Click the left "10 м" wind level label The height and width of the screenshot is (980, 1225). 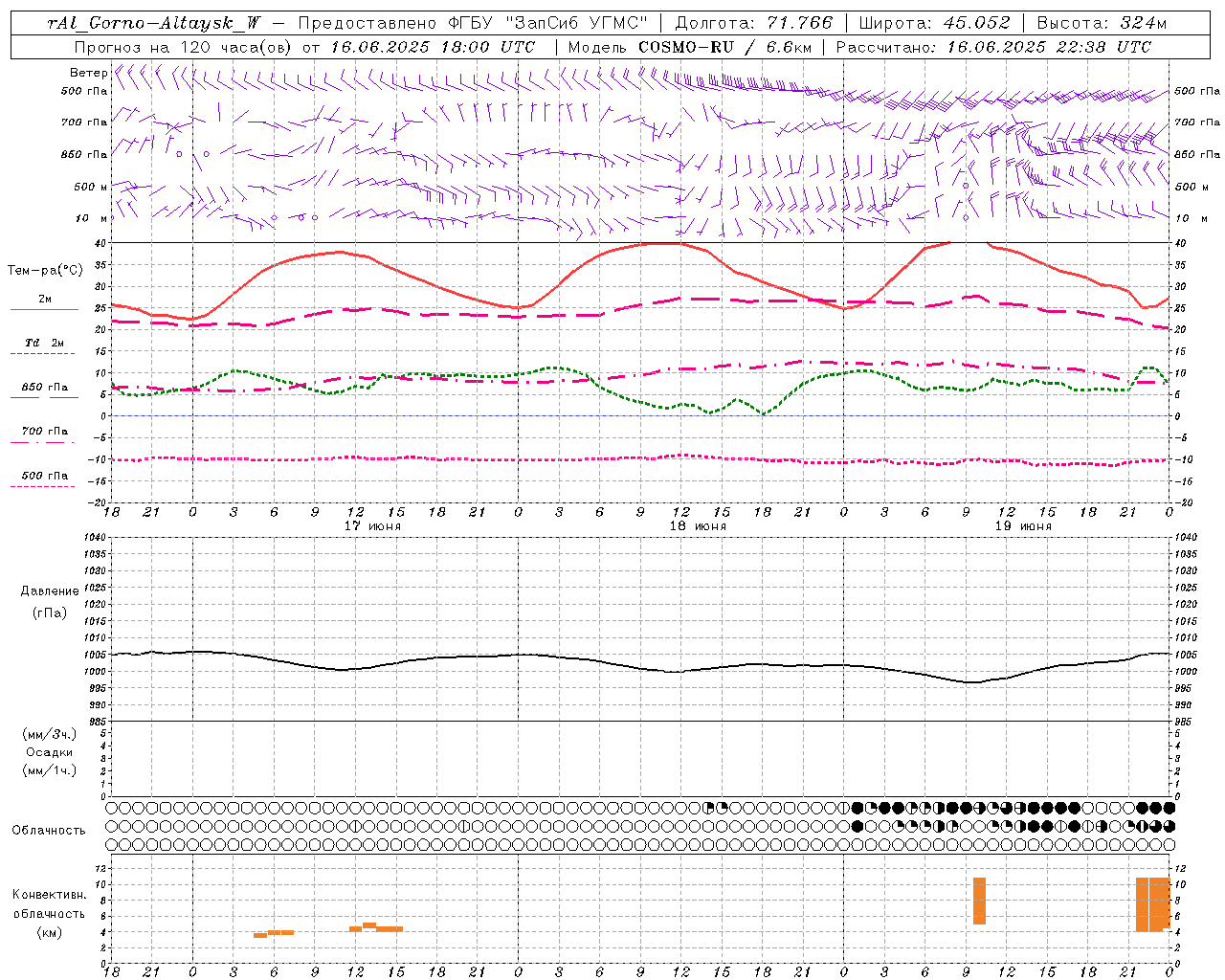[92, 218]
